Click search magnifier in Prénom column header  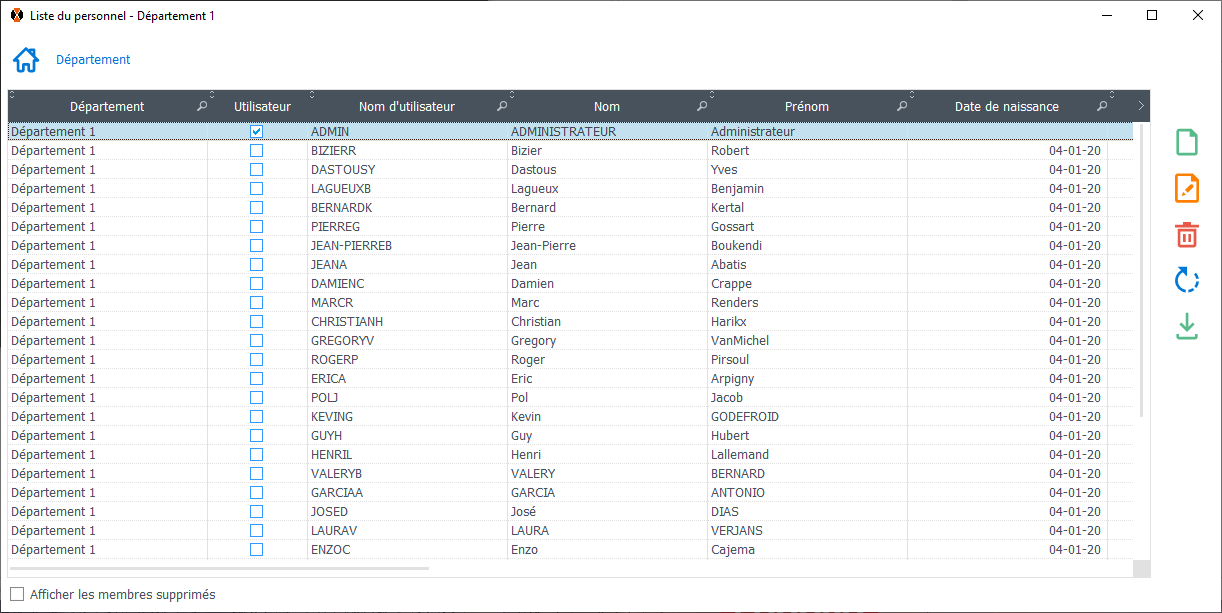[902, 106]
